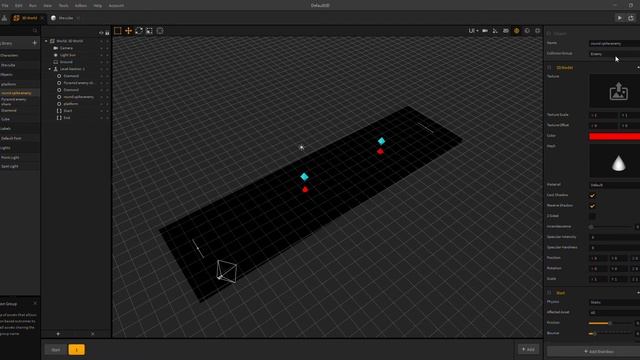This screenshot has width=640, height=360.
Task: Click the plus icon beside the library header
Action: (34, 43)
